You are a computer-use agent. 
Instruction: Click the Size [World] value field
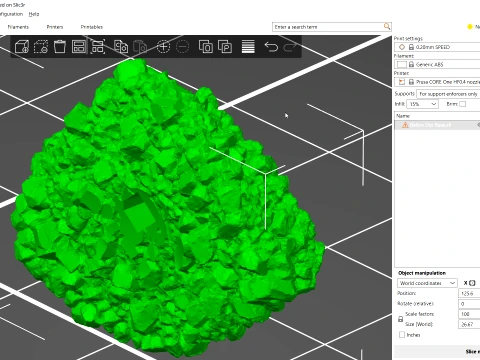point(469,324)
